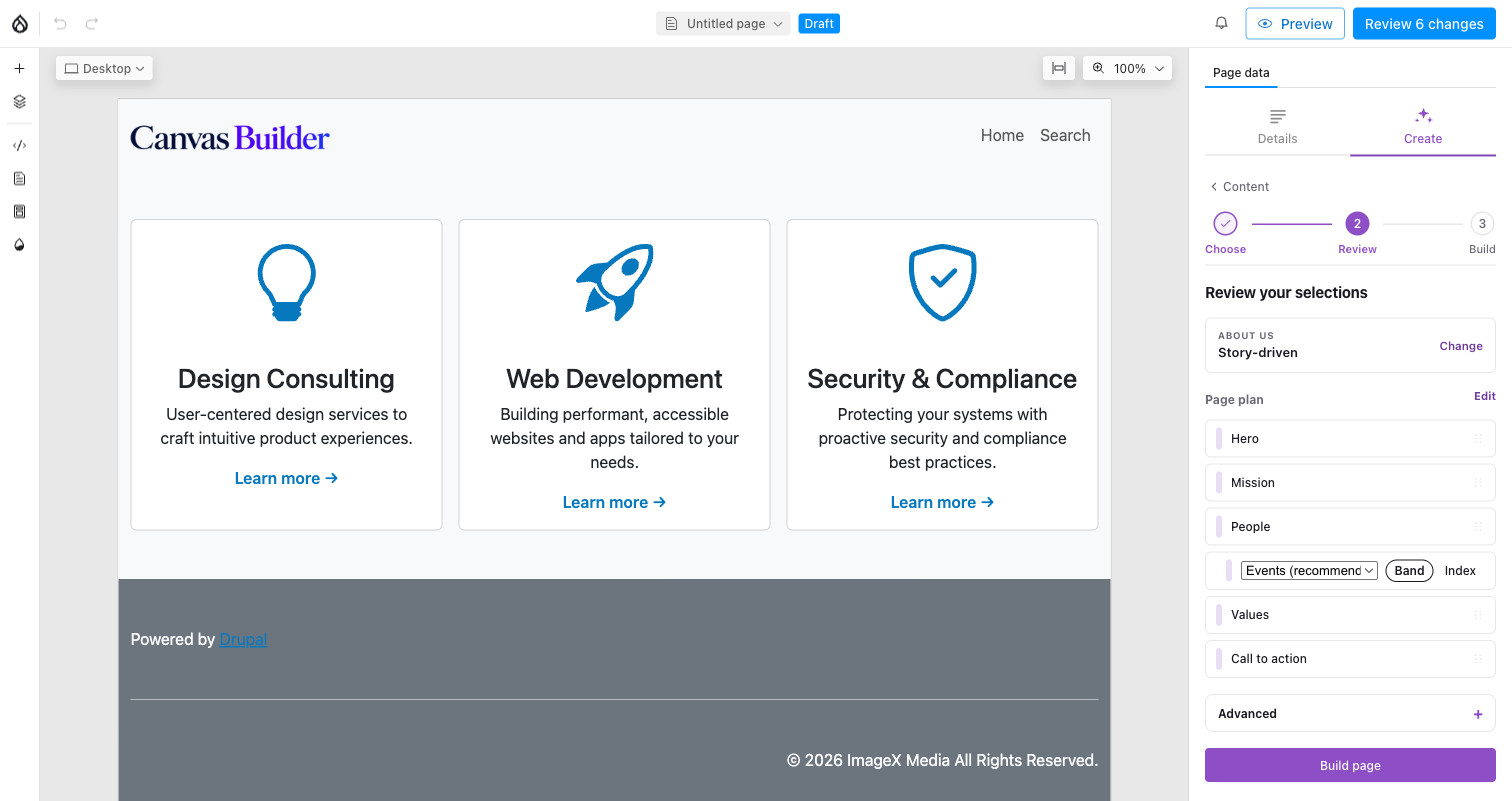Click Learn more under Design Consulting
Image resolution: width=1512 pixels, height=801 pixels.
tap(286, 479)
